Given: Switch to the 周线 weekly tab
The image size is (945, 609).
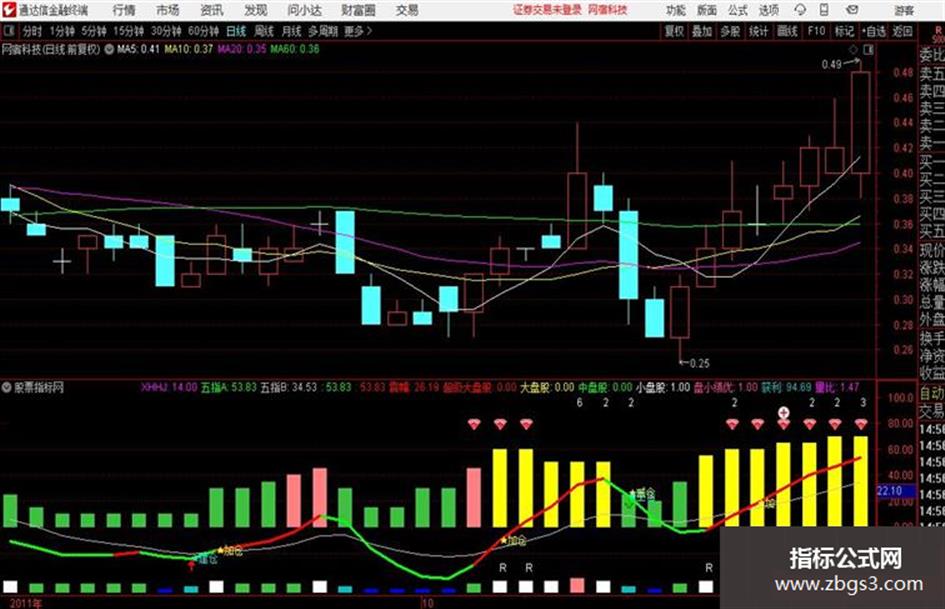Looking at the screenshot, I should pos(264,31).
